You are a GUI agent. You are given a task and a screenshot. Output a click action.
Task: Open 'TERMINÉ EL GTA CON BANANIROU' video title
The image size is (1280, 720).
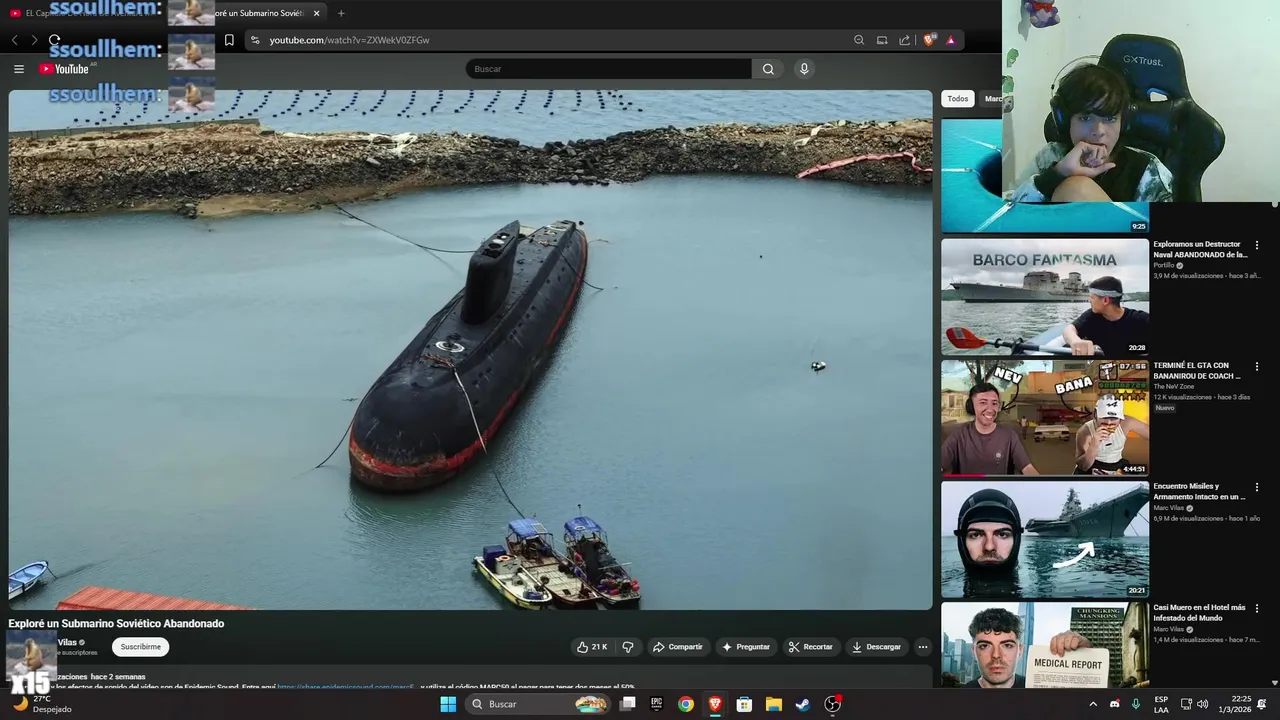[1197, 371]
